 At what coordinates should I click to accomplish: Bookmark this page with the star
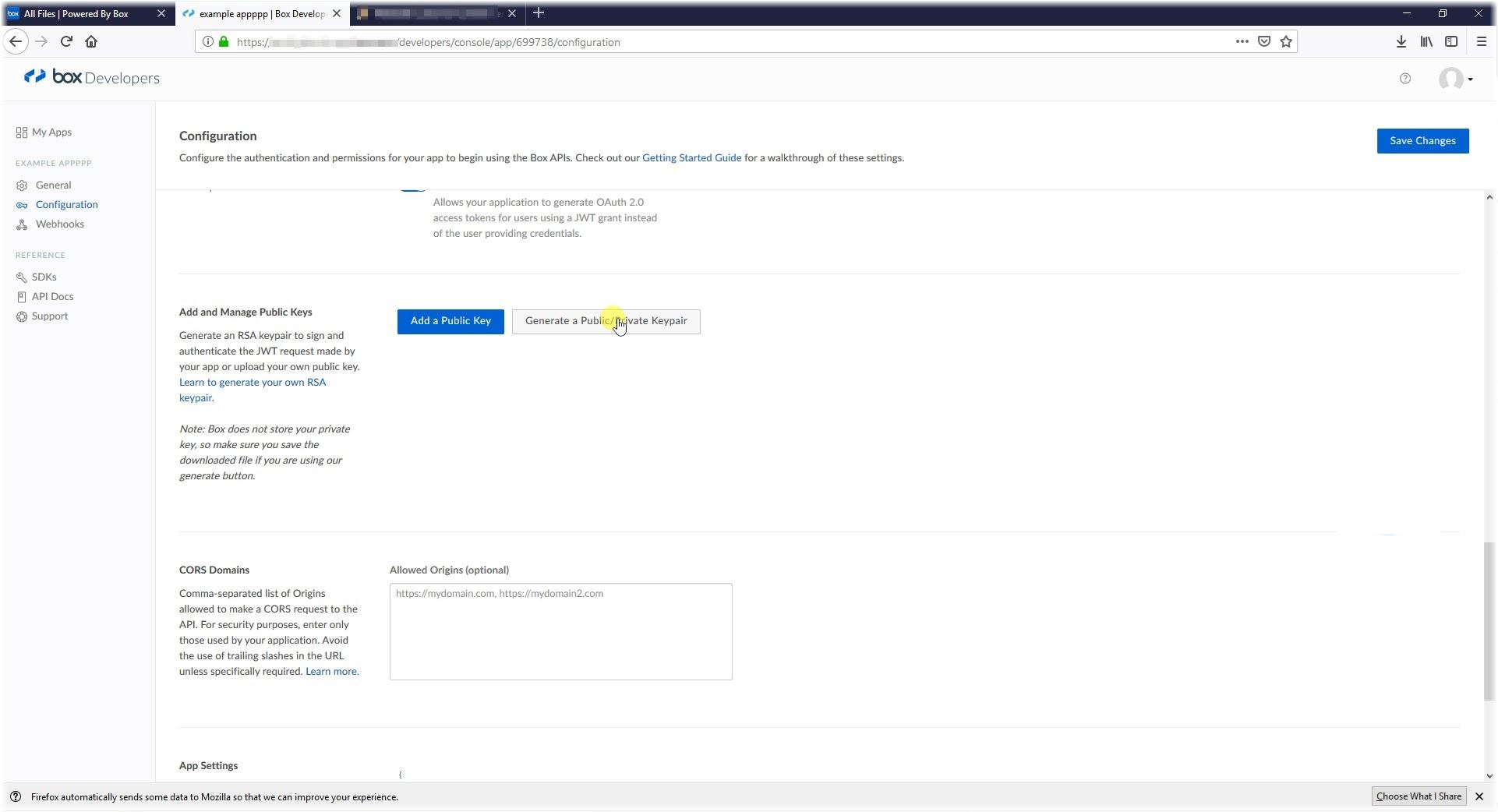pos(1286,42)
